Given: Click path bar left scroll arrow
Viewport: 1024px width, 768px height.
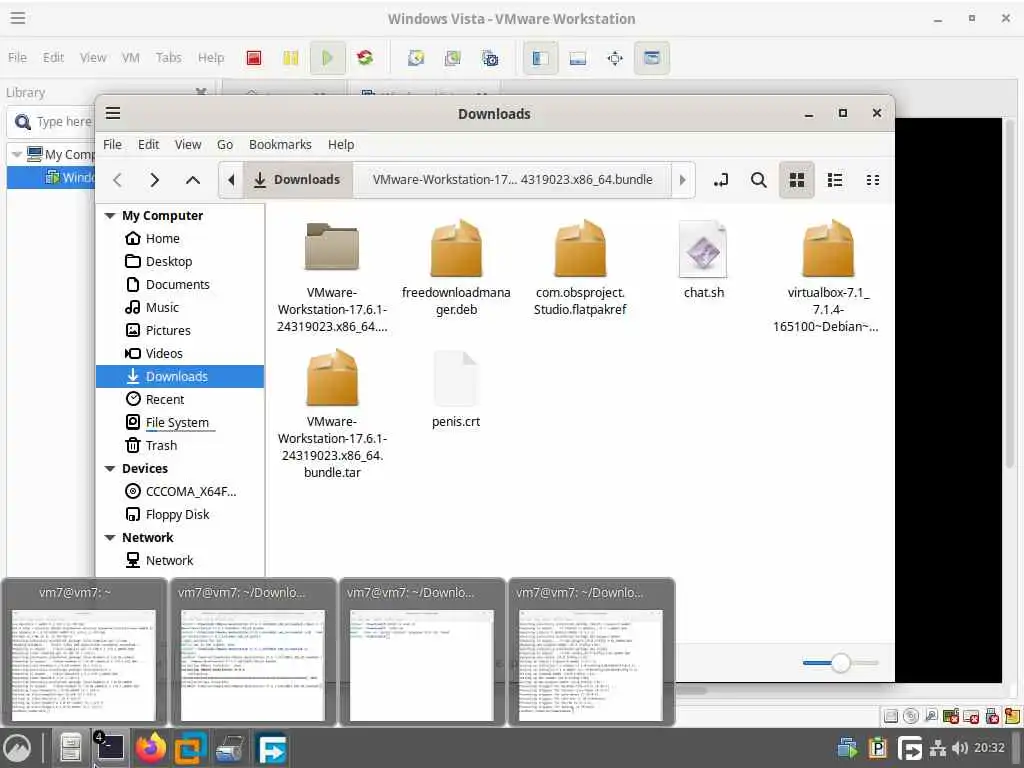Looking at the screenshot, I should 231,180.
